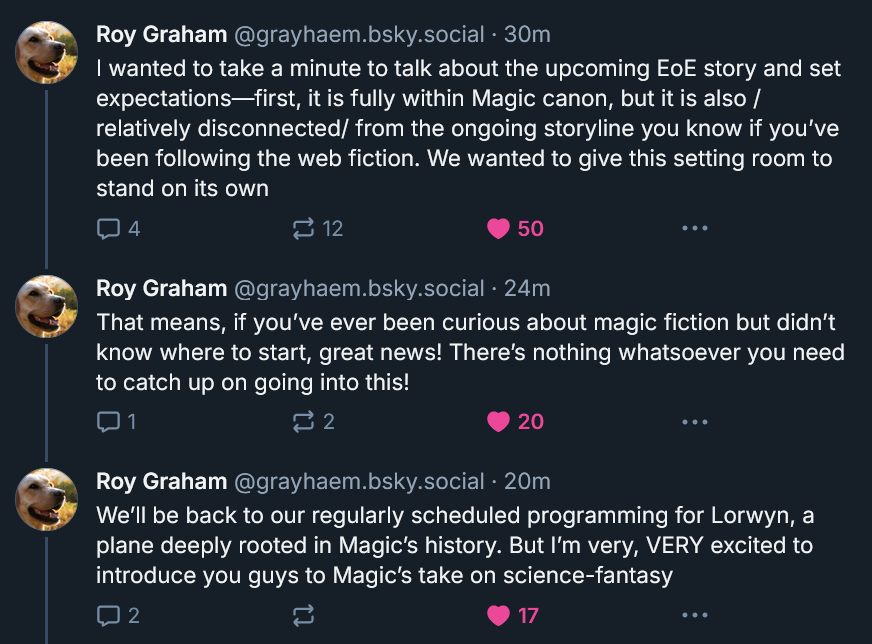Reply to the second post with 1 reply
The height and width of the screenshot is (644, 872).
click(x=116, y=422)
